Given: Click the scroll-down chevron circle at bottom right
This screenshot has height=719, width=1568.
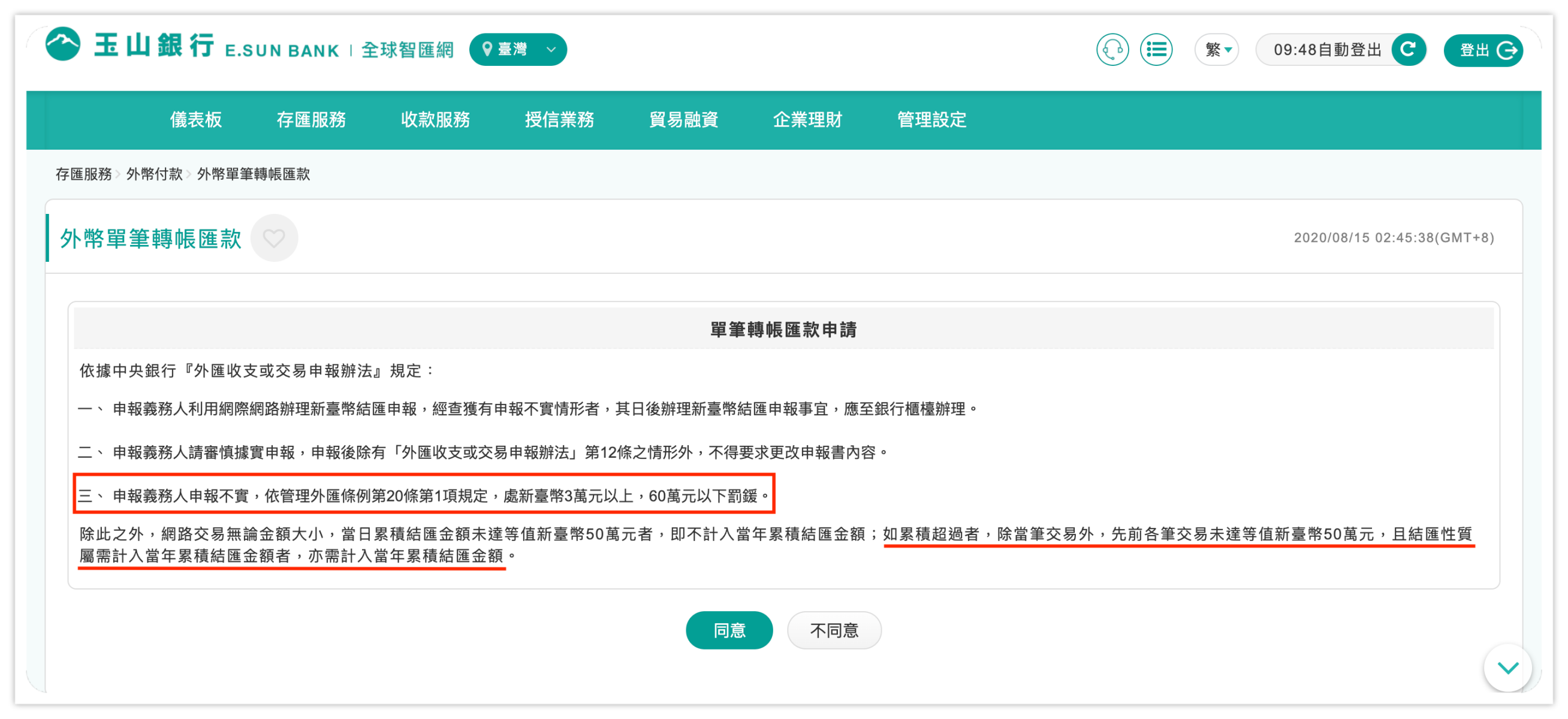Looking at the screenshot, I should click(1507, 669).
